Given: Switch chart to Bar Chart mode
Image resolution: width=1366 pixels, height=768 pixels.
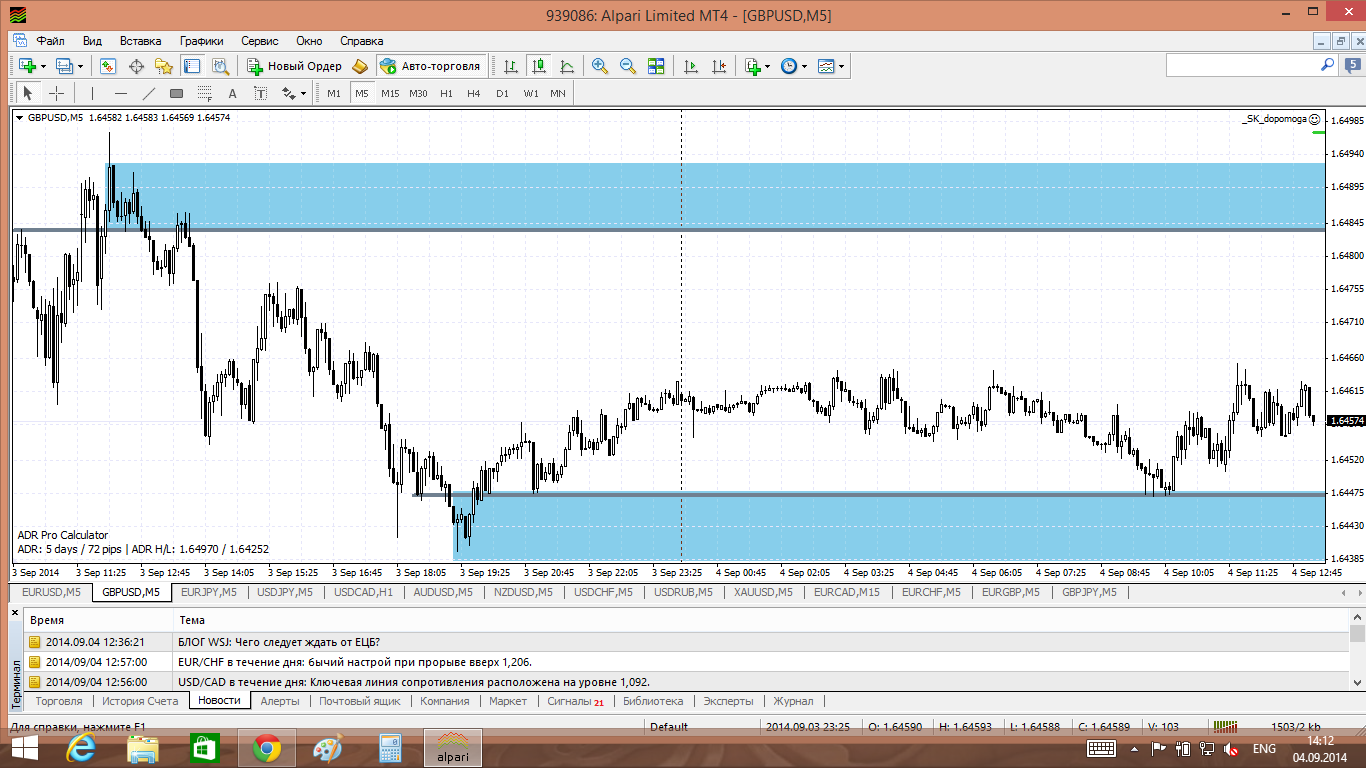Looking at the screenshot, I should tap(511, 66).
